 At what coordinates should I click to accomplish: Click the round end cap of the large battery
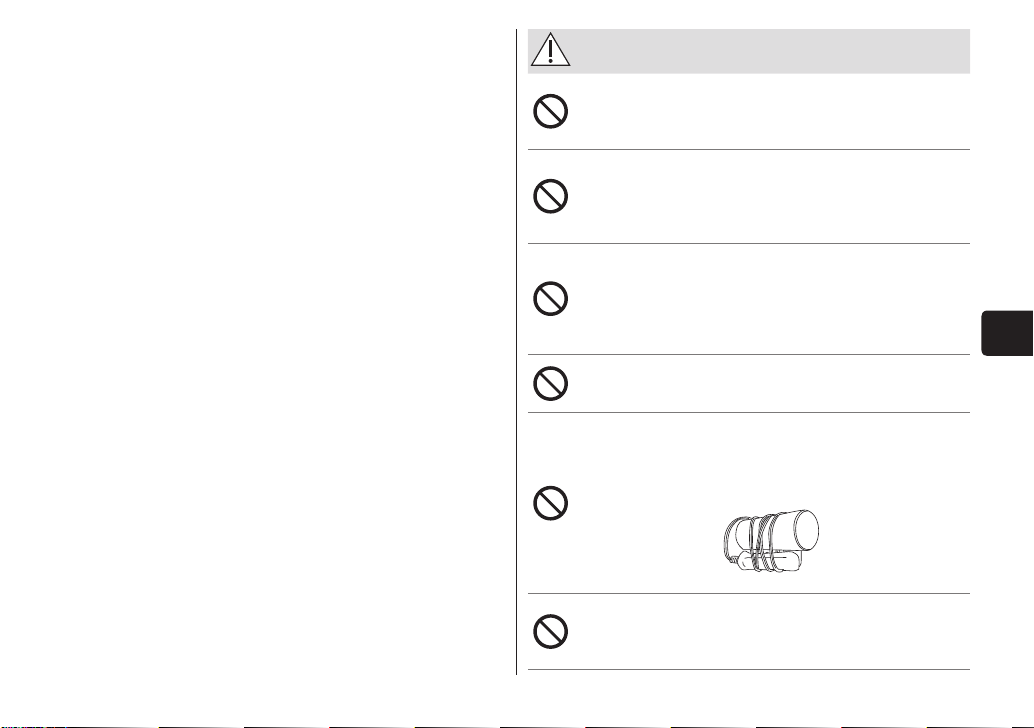(808, 529)
